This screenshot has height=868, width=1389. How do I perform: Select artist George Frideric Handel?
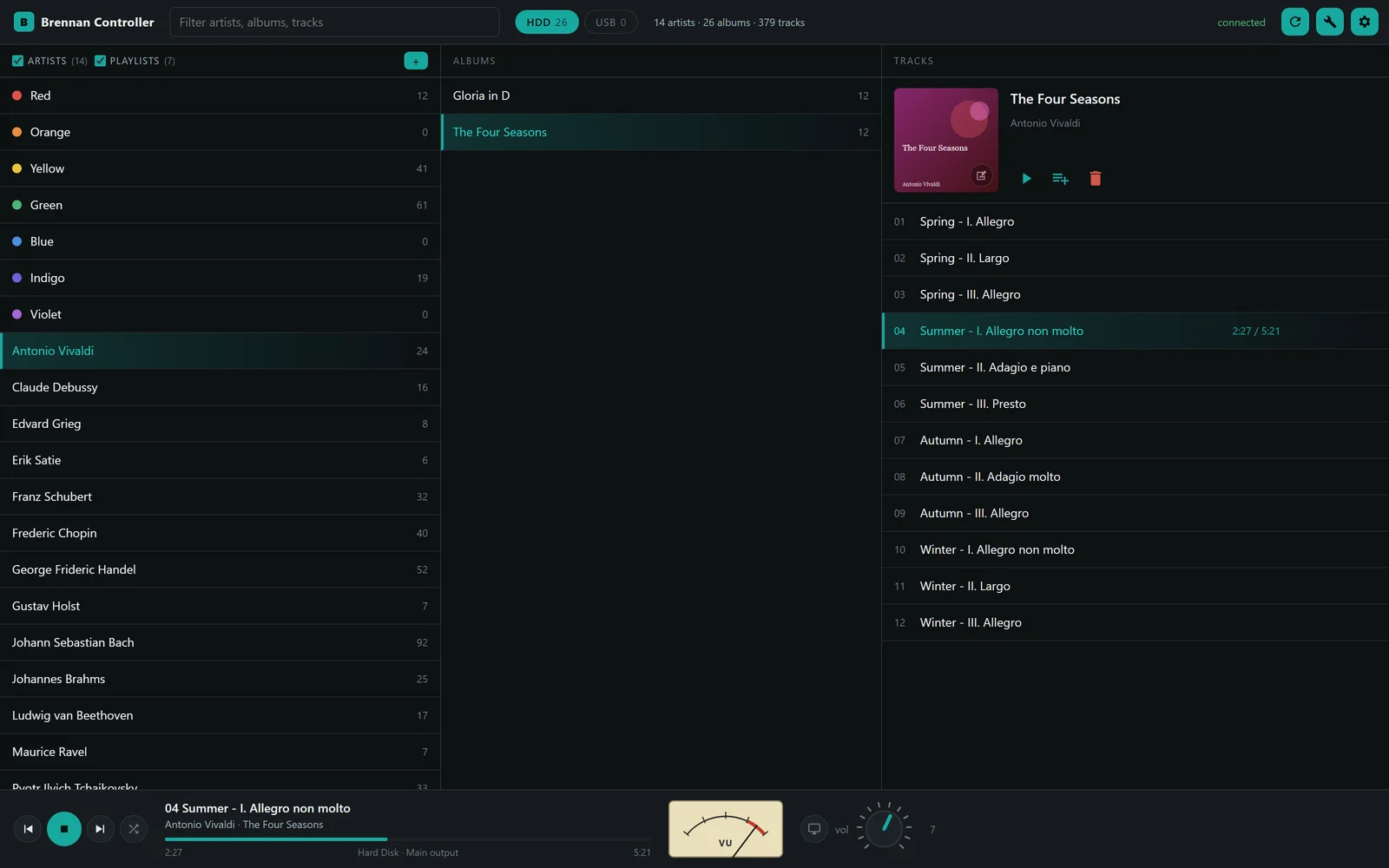tap(220, 569)
